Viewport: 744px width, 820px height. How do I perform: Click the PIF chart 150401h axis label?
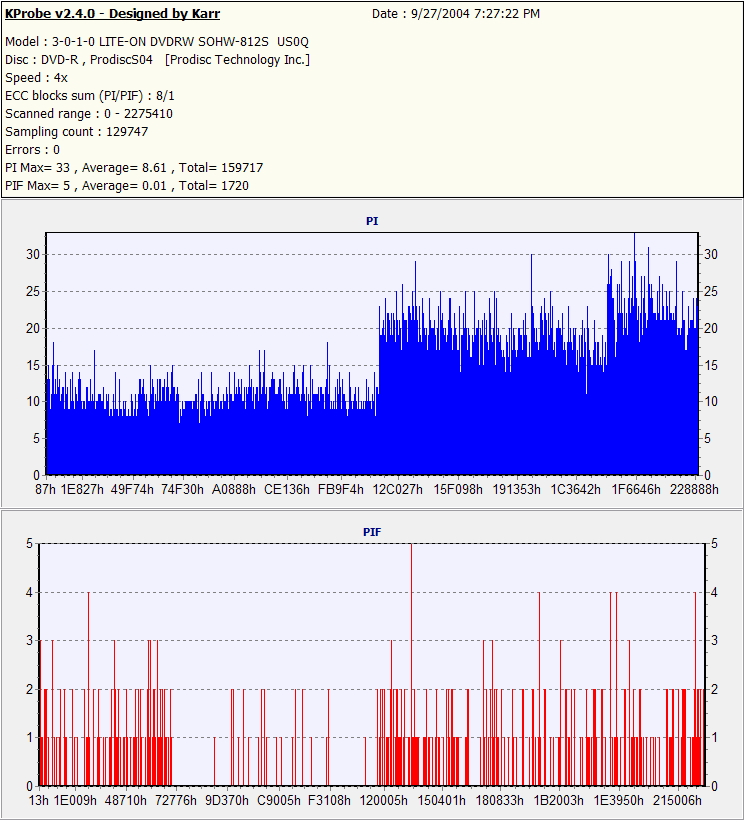[x=441, y=800]
